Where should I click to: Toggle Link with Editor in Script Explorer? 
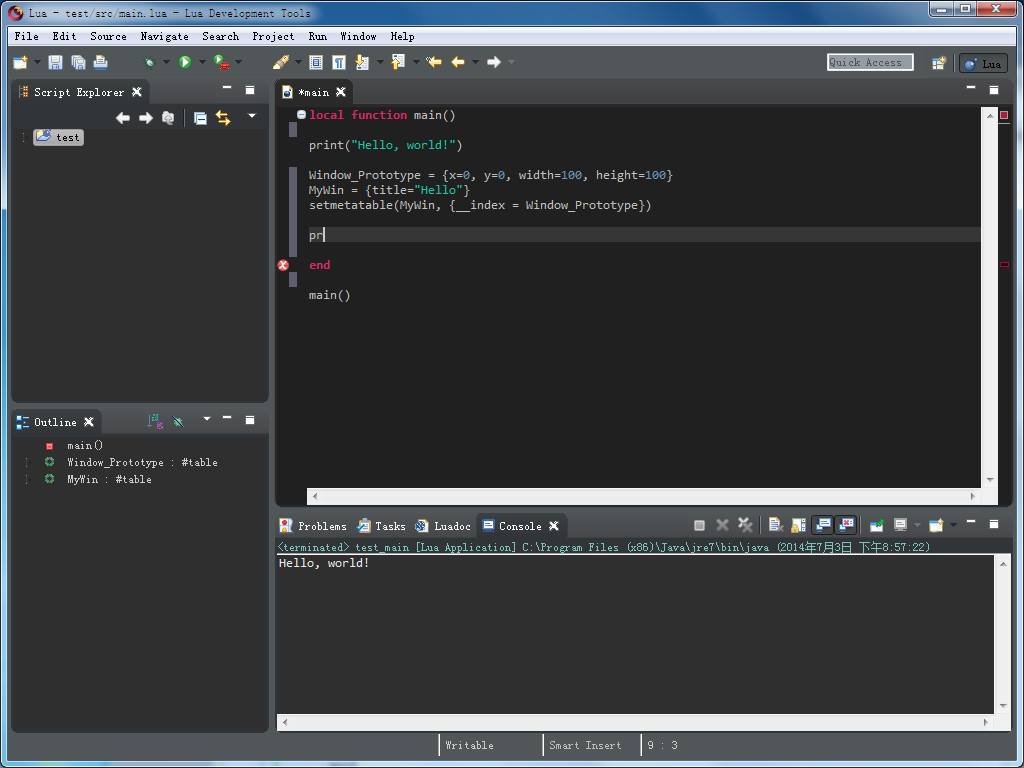223,118
